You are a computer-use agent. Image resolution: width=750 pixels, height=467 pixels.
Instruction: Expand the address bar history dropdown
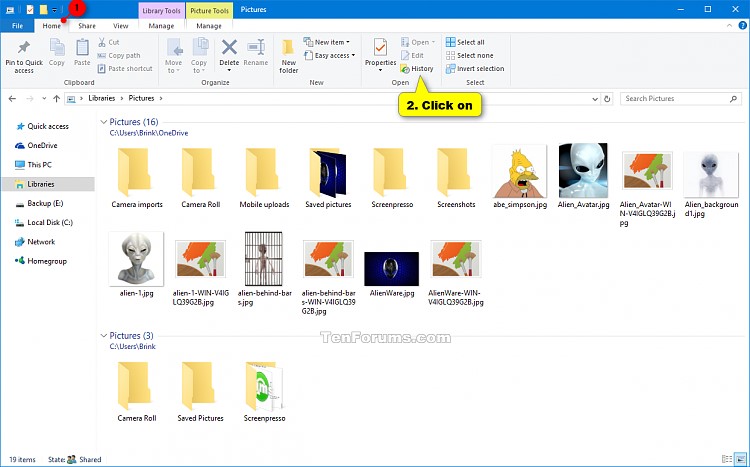595,99
